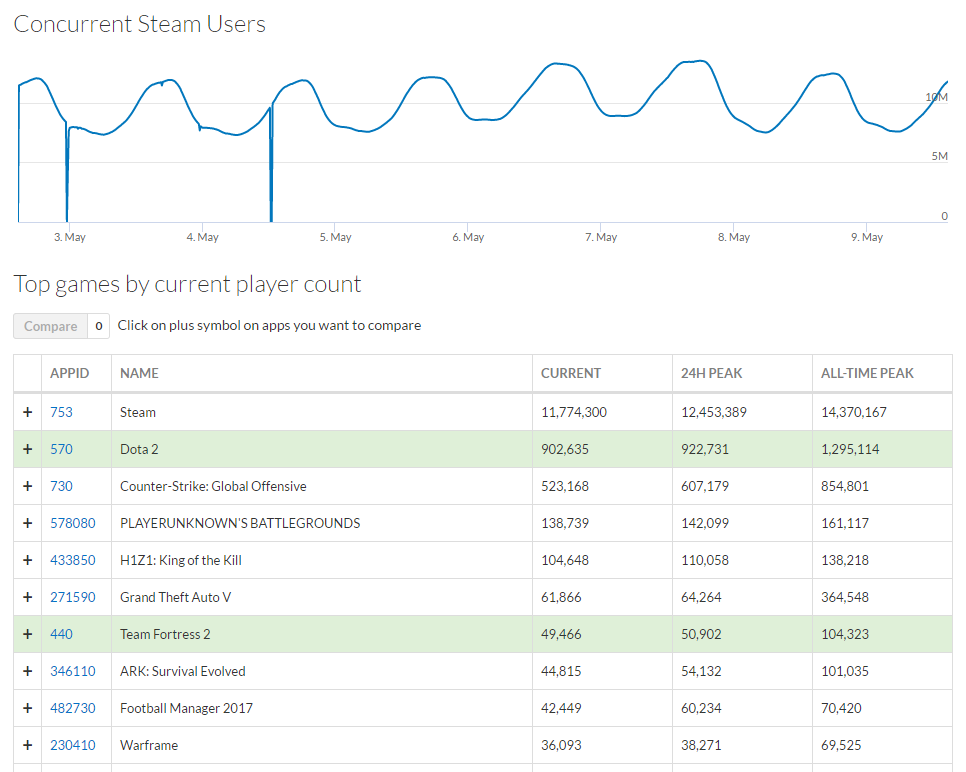Toggle Warframe's compare plus symbol
Viewport: 966px width, 772px height.
coord(27,745)
